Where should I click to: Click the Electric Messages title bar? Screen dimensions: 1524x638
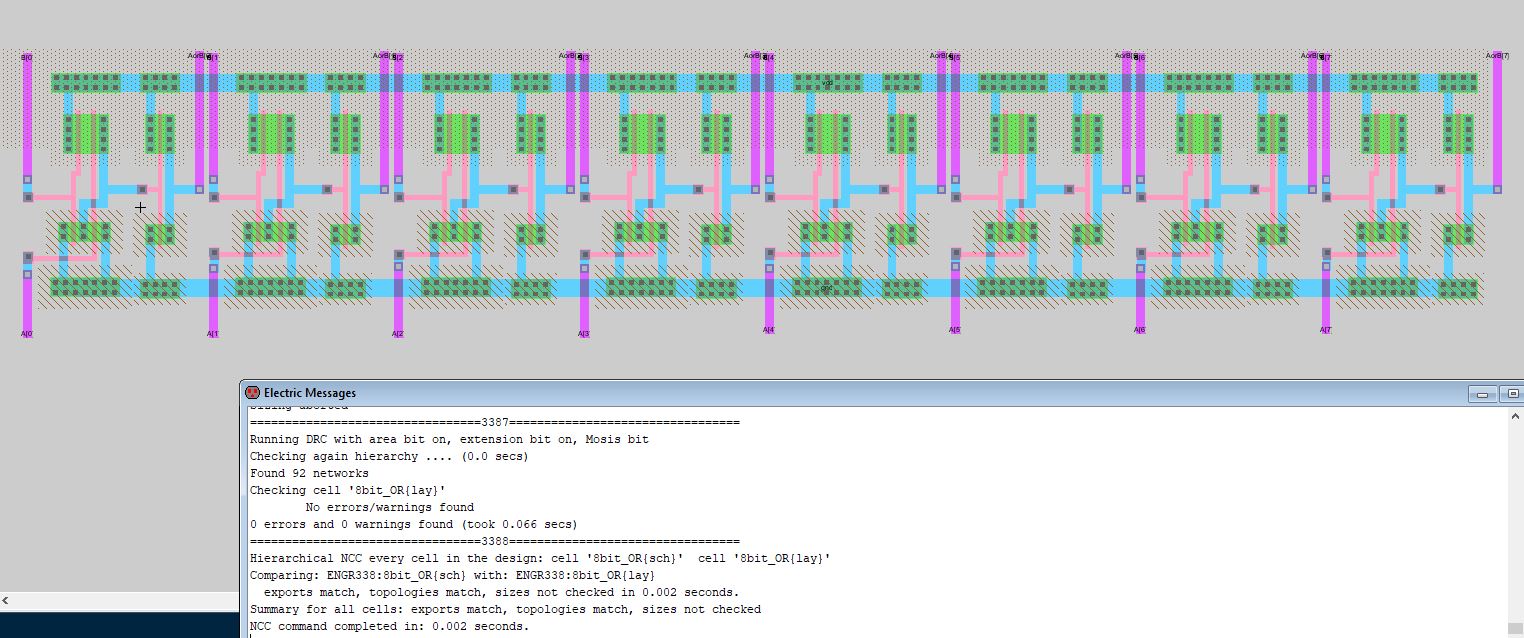(x=800, y=393)
